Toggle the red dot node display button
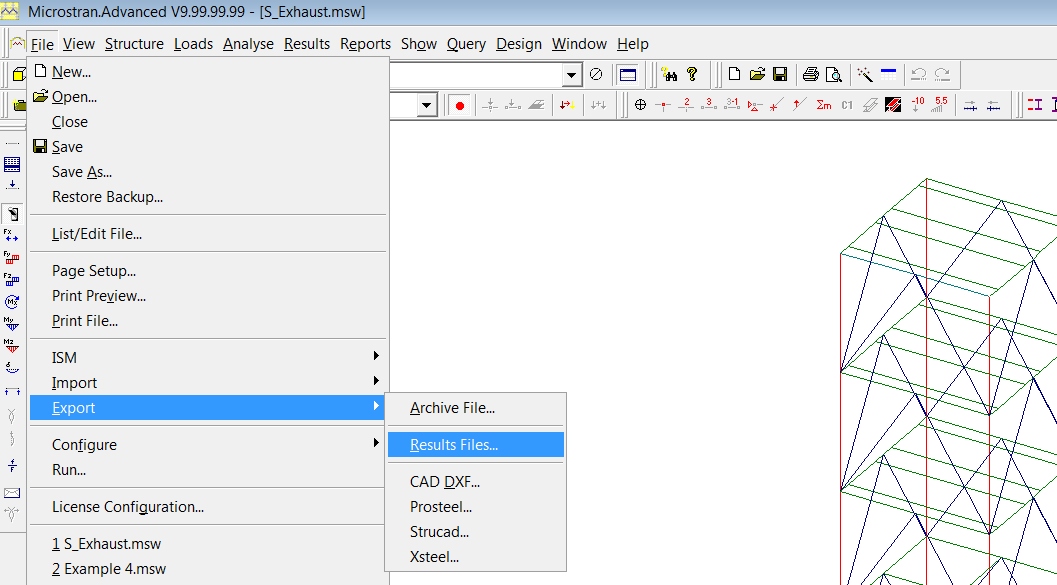 [x=460, y=105]
